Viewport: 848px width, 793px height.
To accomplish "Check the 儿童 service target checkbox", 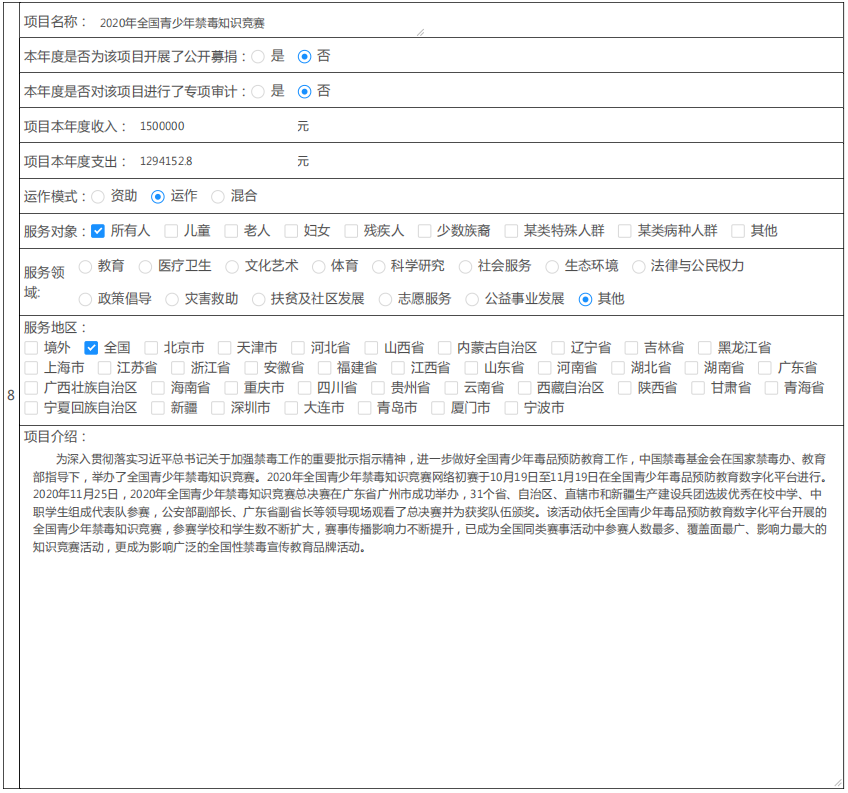I will (x=171, y=231).
